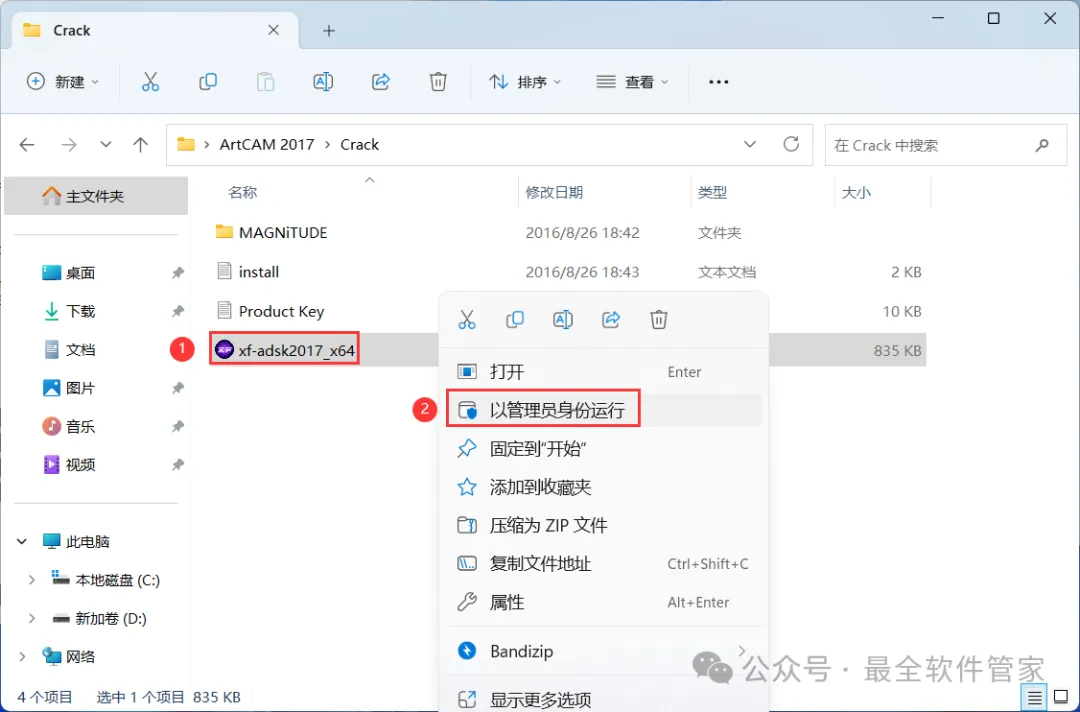Image resolution: width=1080 pixels, height=712 pixels.
Task: Click the Delete trash icon in the toolbar
Action: [438, 82]
